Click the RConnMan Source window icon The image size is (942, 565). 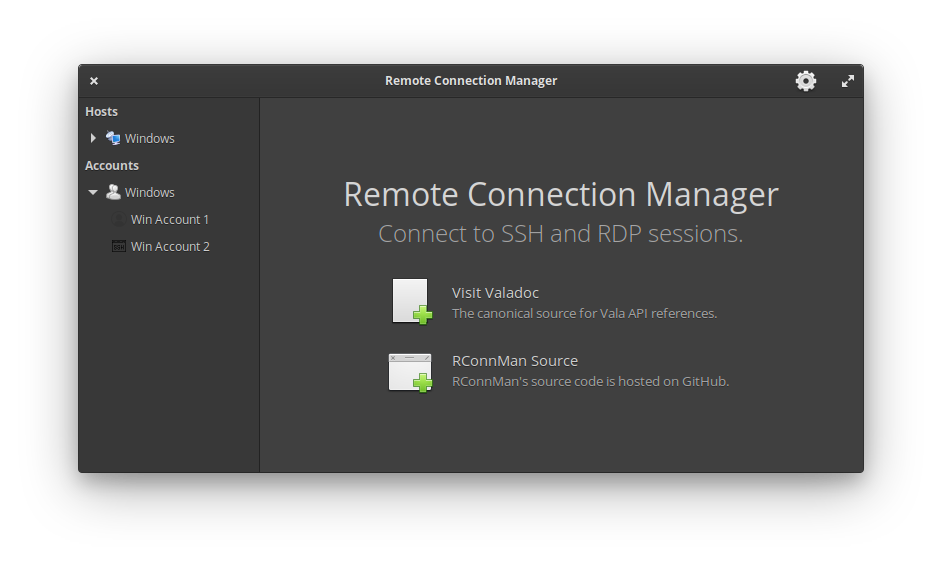click(x=411, y=373)
